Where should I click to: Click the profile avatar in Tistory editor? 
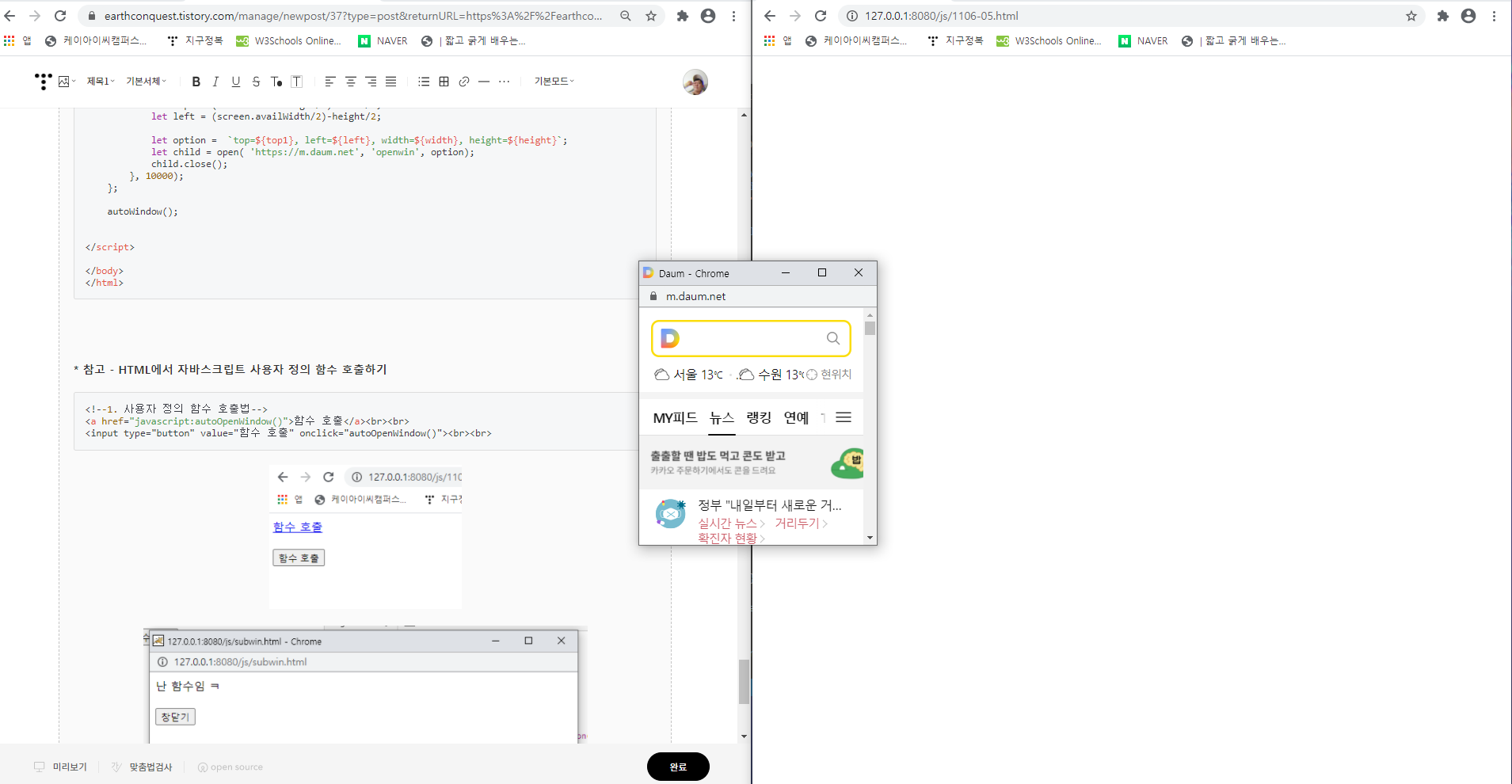tap(695, 82)
